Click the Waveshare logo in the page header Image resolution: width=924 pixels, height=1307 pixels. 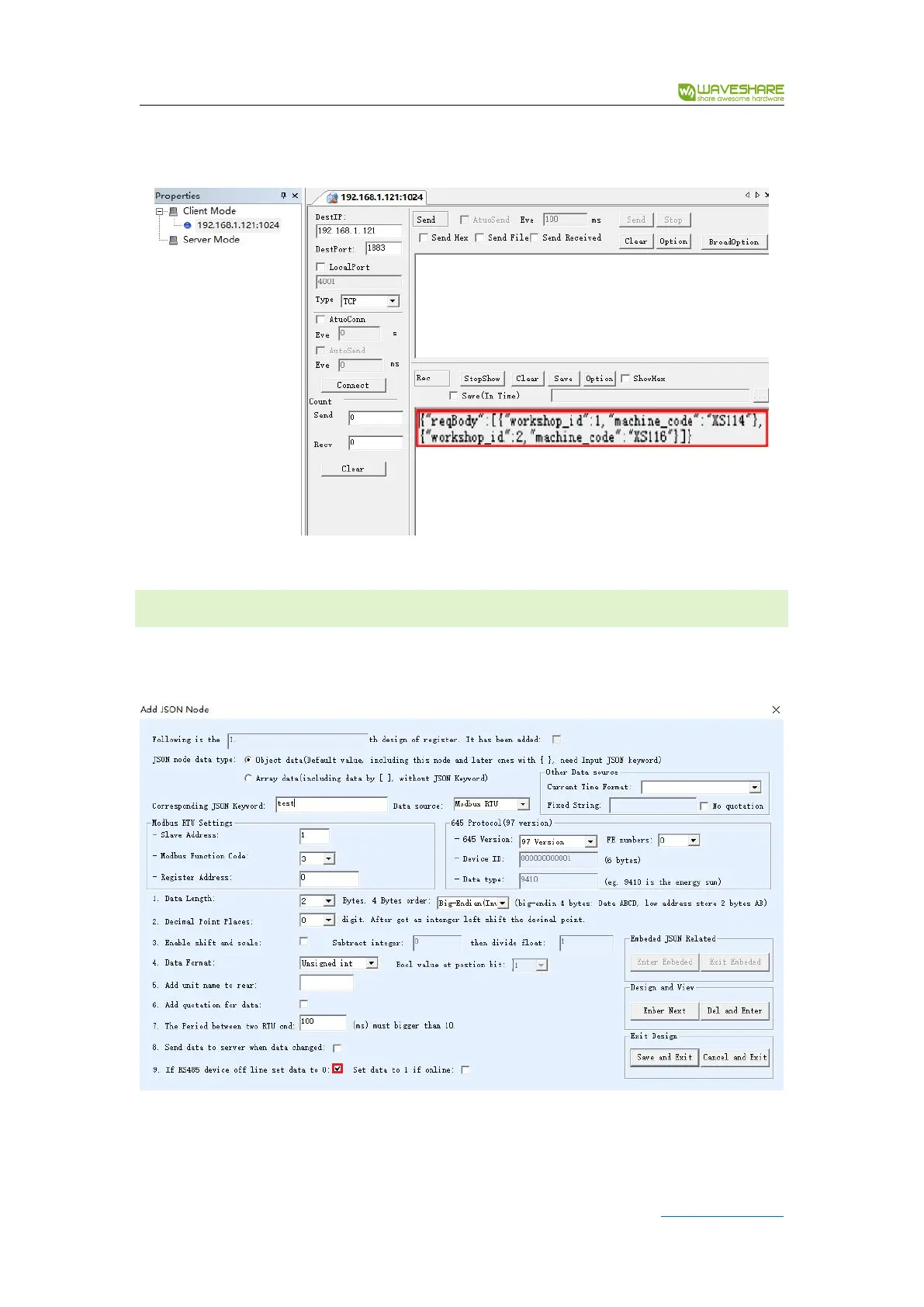(x=731, y=92)
